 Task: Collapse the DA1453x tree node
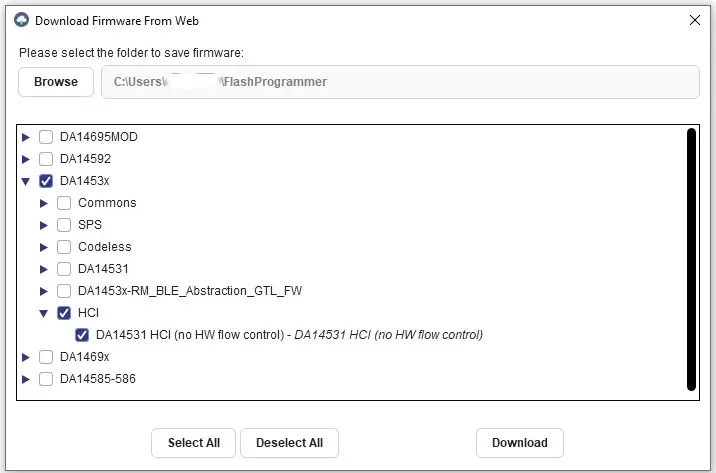[x=26, y=181]
